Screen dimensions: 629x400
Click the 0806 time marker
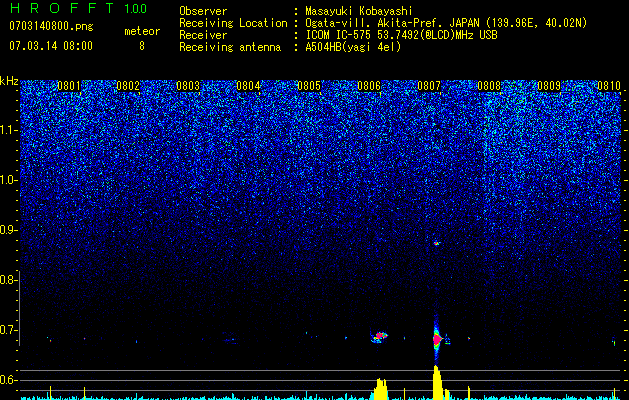369,86
